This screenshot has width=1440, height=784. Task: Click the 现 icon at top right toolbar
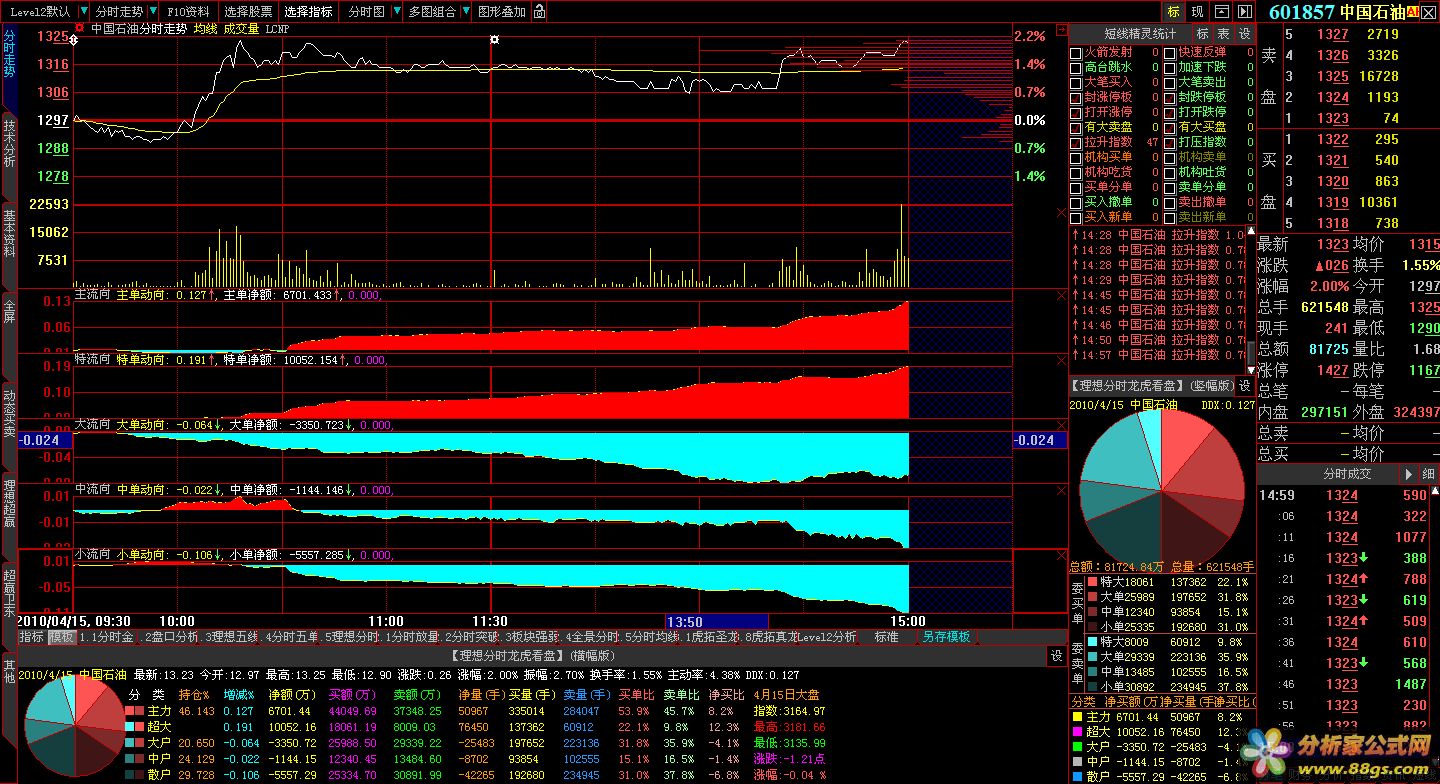1197,11
